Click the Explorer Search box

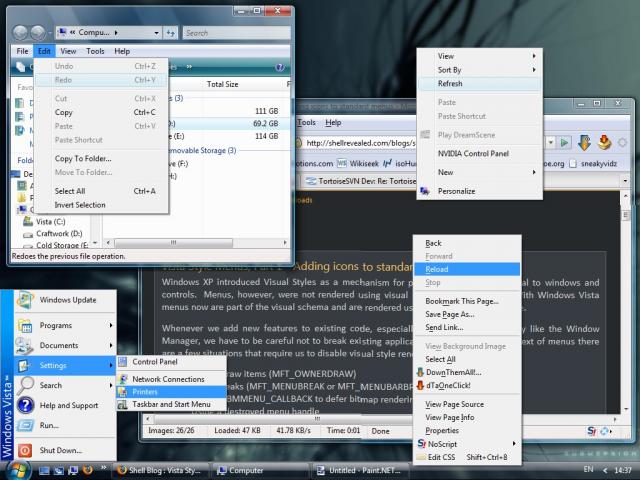[x=237, y=33]
